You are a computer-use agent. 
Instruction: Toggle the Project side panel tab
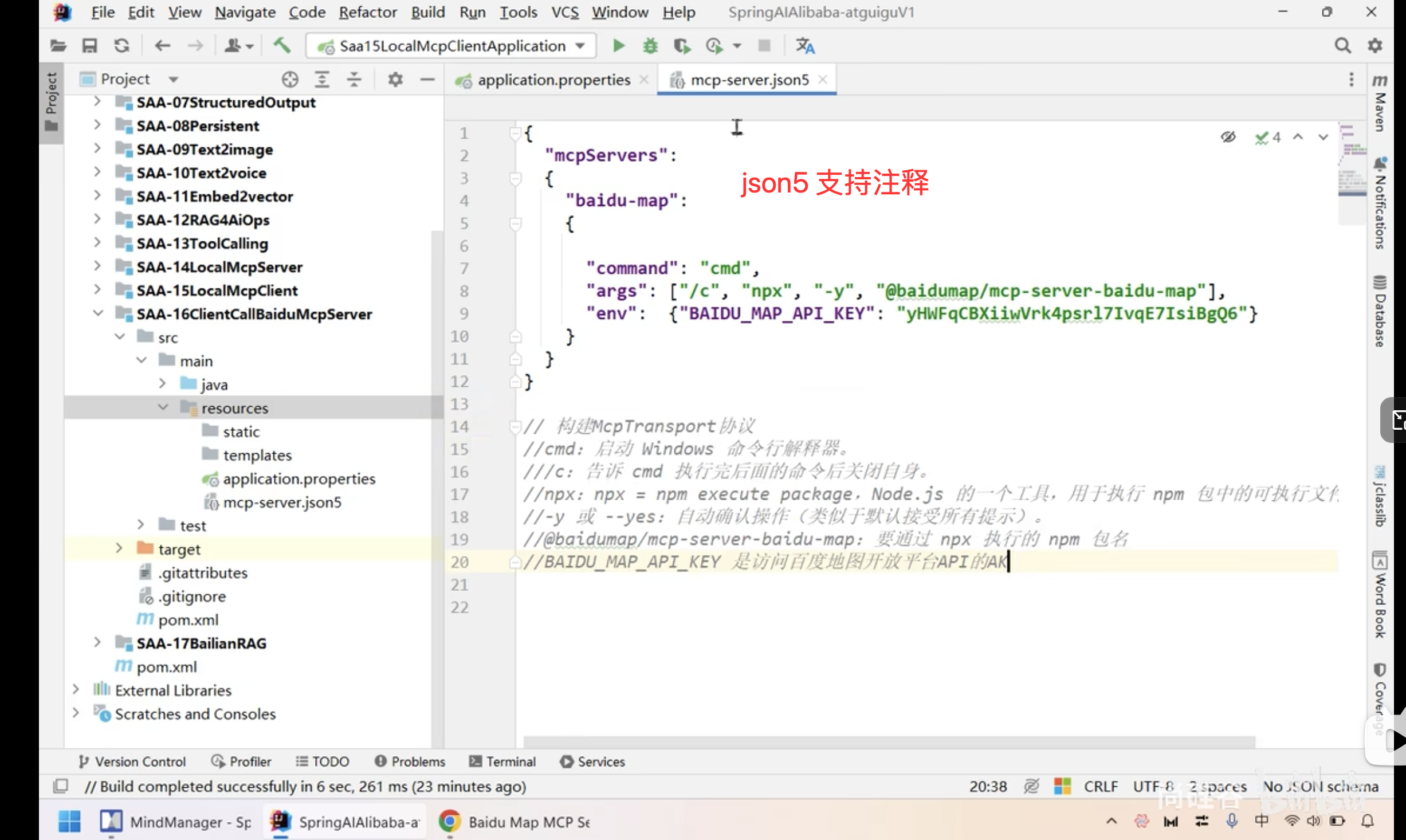(52, 100)
